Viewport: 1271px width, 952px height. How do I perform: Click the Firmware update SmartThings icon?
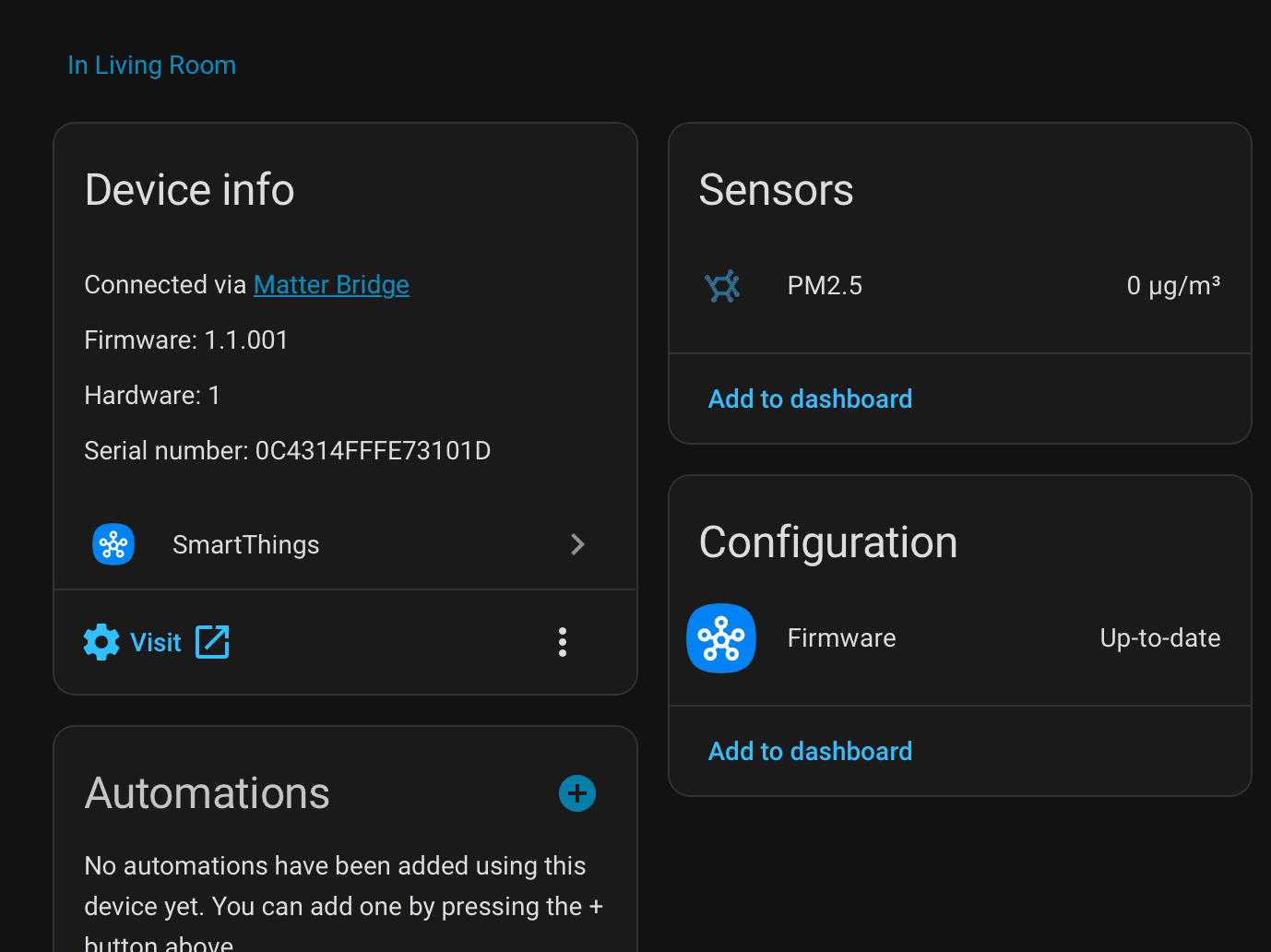click(x=721, y=638)
